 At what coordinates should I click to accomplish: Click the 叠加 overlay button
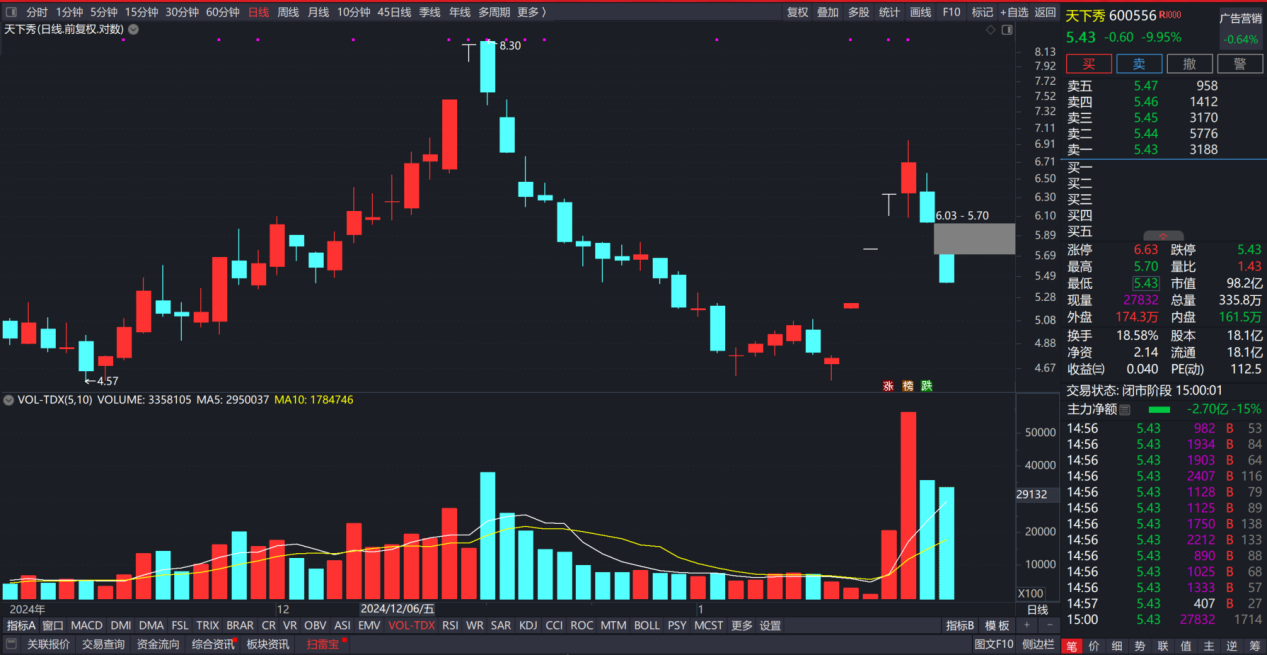(x=828, y=12)
